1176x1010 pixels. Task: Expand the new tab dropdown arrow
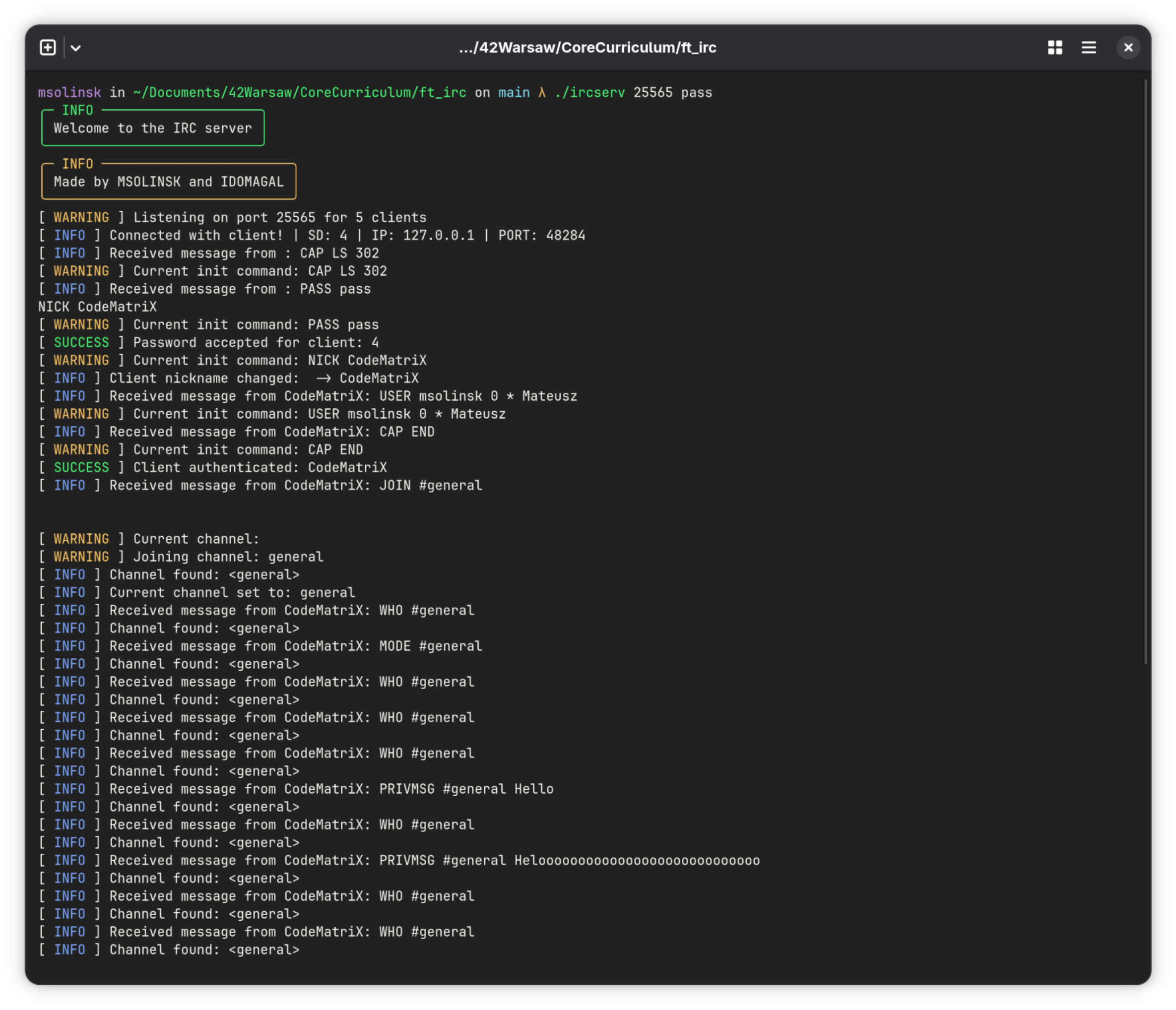[76, 48]
